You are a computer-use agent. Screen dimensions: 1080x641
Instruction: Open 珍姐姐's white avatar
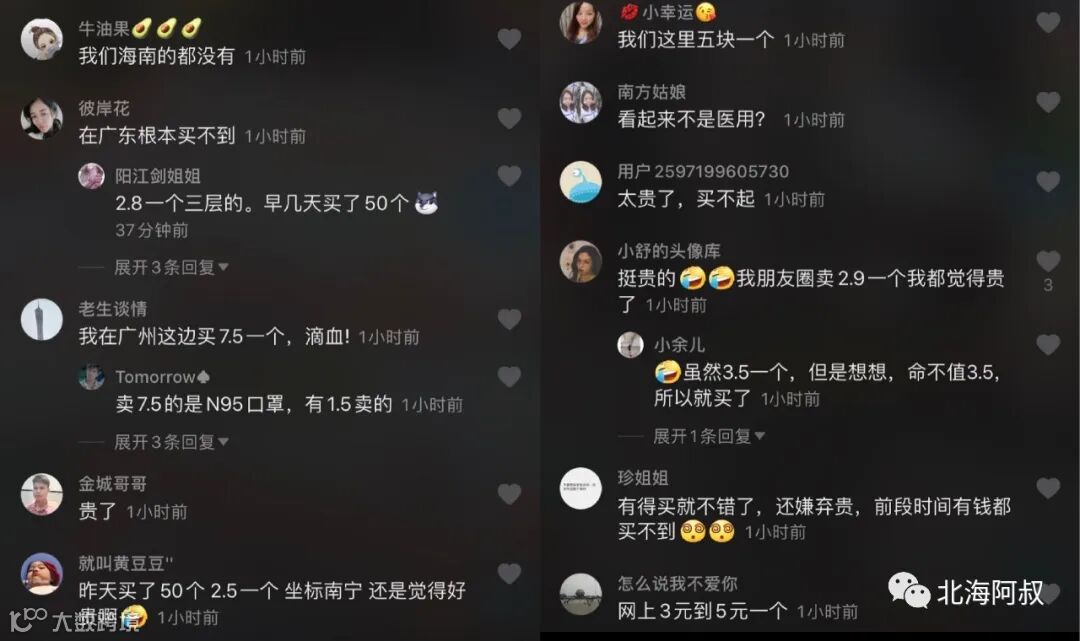tap(580, 488)
